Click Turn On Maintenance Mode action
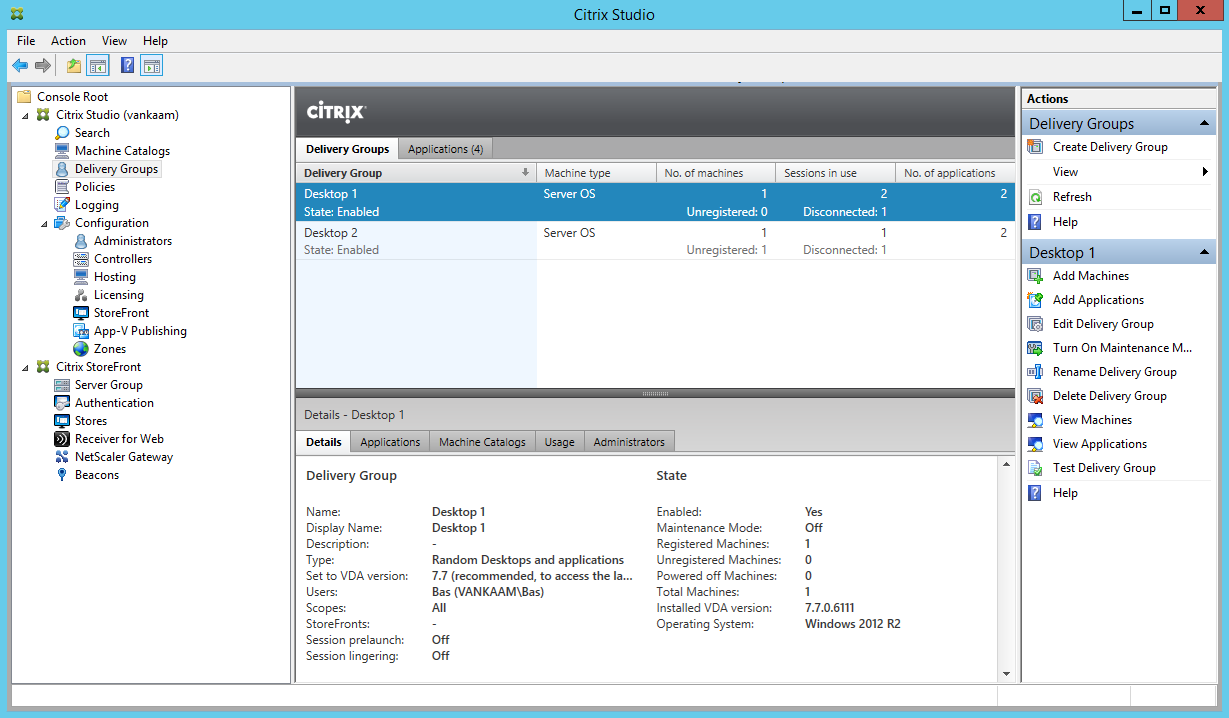This screenshot has width=1229, height=718. 1122,348
